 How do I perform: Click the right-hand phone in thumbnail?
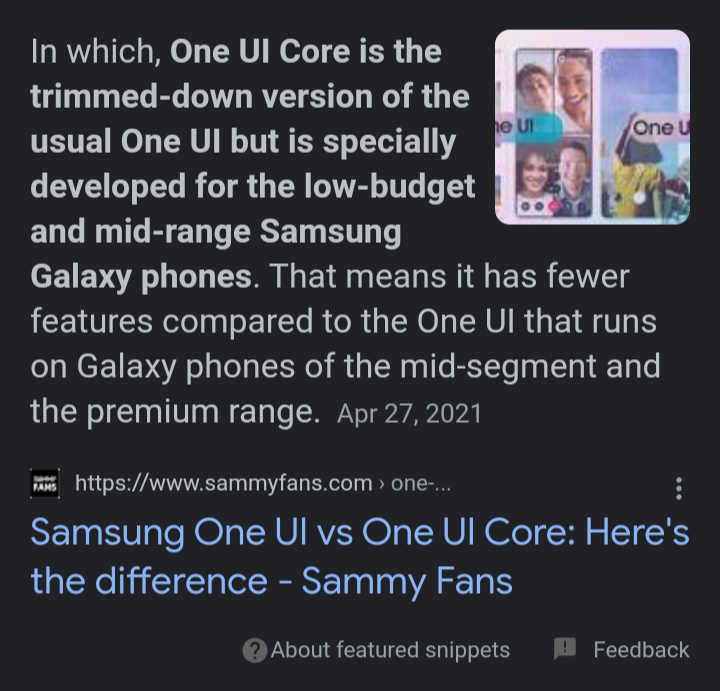(641, 132)
